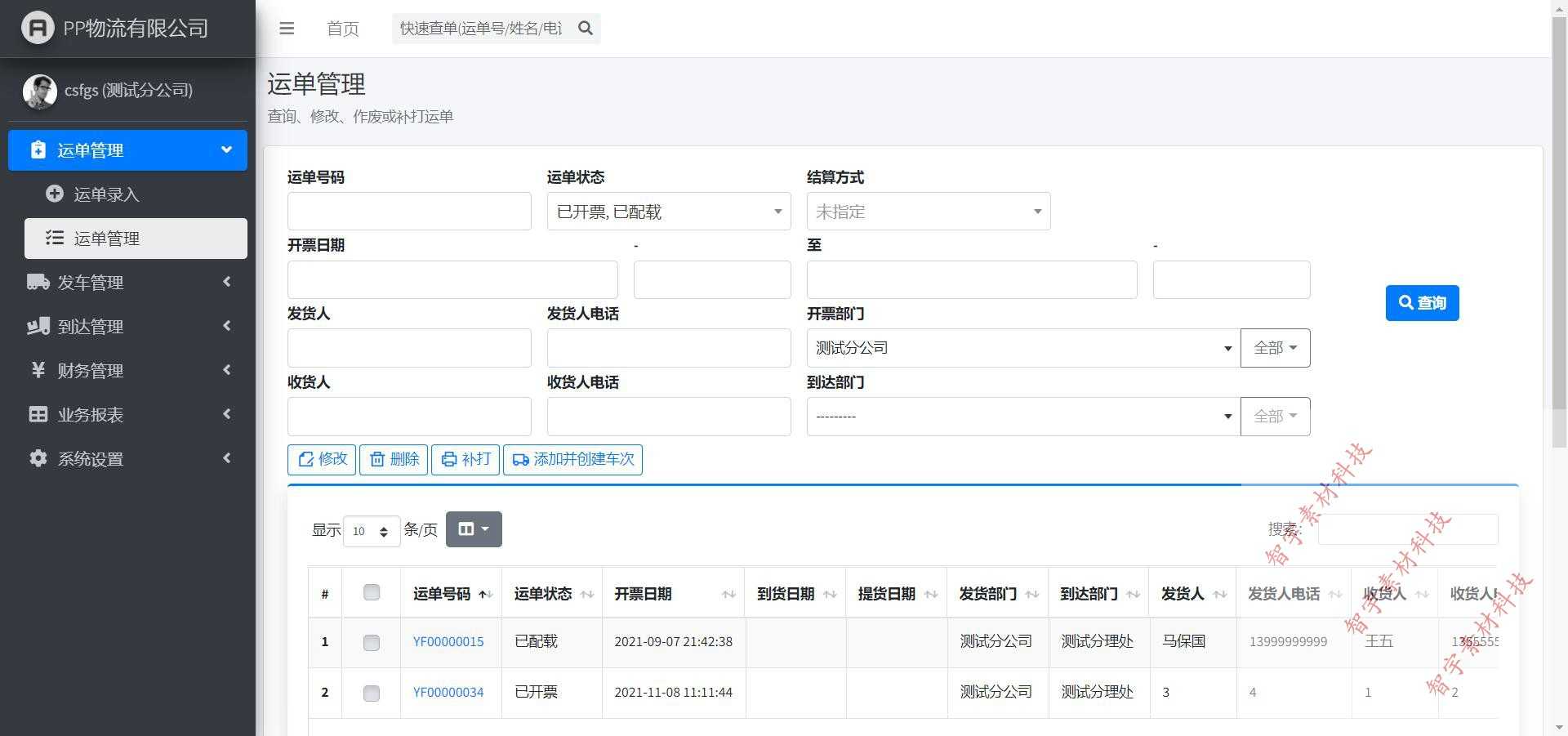This screenshot has height=736, width=1568.
Task: Sort table by 开票日期 column arrows
Action: [729, 594]
